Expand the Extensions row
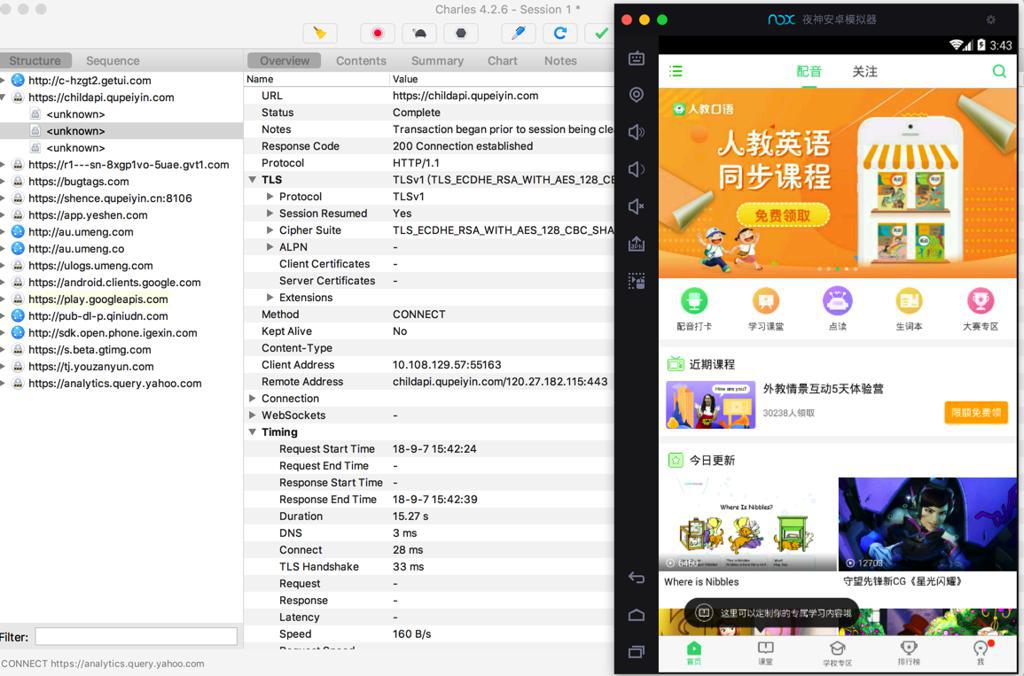1024x676 pixels. [x=270, y=297]
